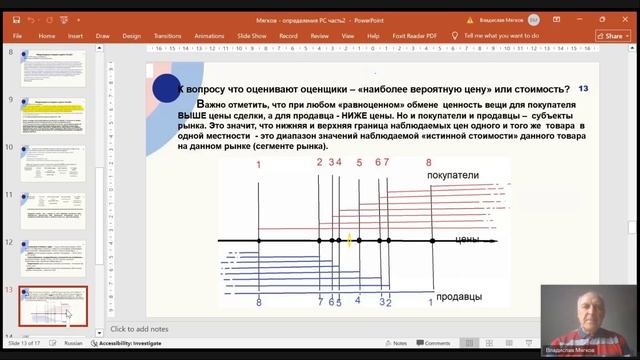Screen dimensions: 640x360
Task: Click slide editor scroll up arrow at right edge
Action: (x=632, y=48)
